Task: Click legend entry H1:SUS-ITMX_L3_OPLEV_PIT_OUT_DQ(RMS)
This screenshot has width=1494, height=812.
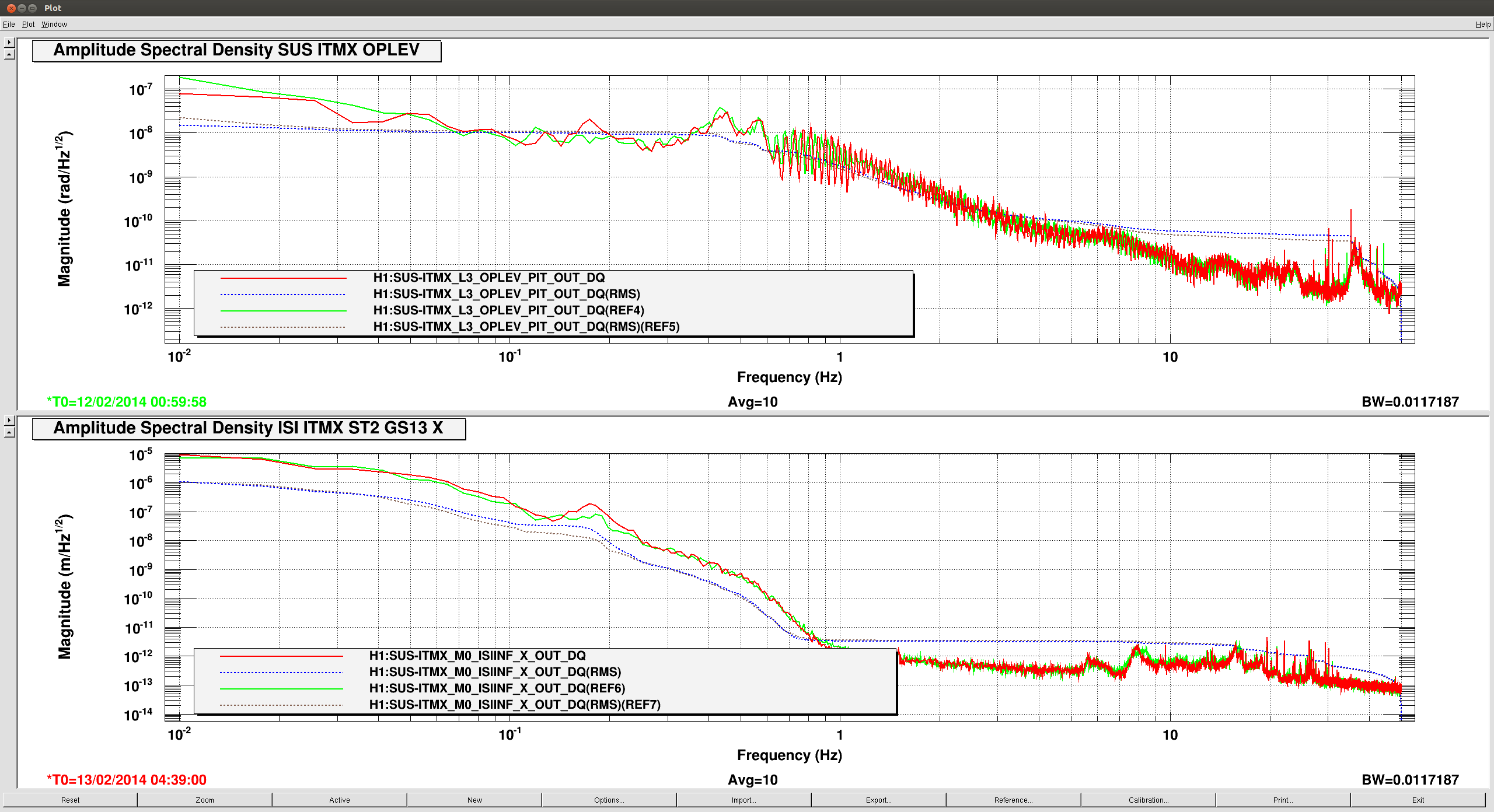Action: pyautogui.click(x=507, y=294)
